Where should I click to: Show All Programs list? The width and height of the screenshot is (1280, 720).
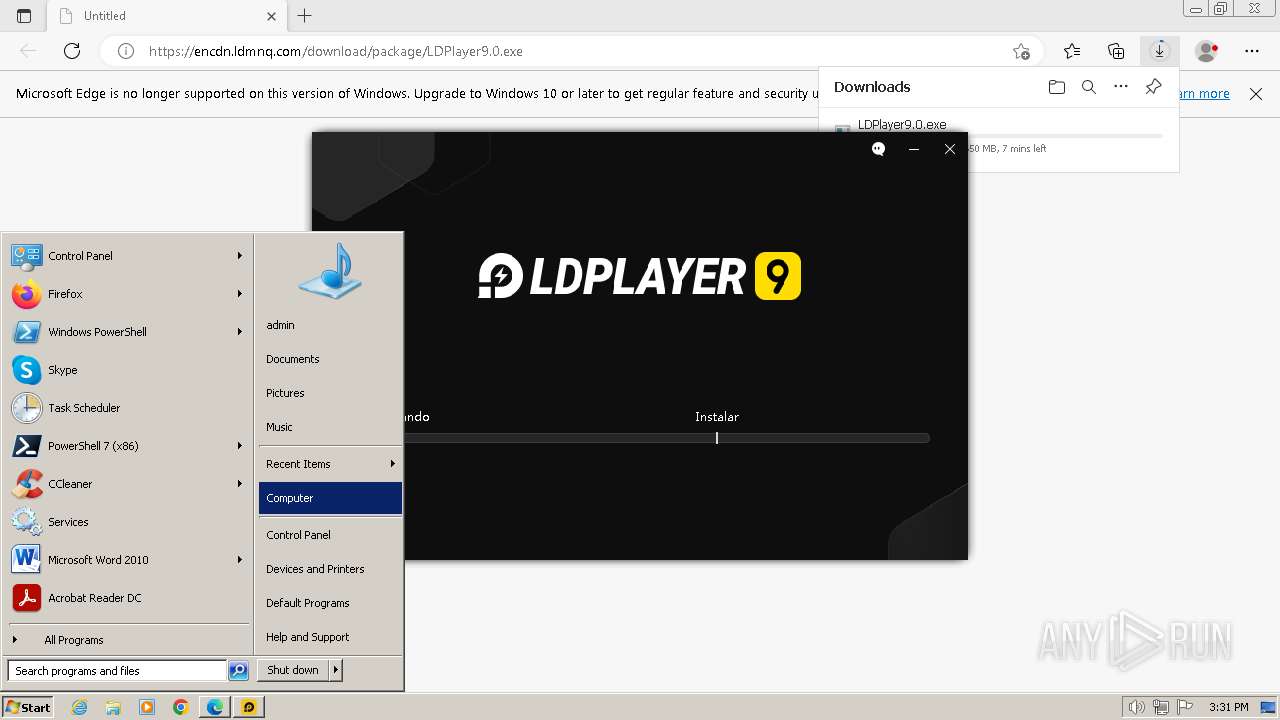[128, 640]
